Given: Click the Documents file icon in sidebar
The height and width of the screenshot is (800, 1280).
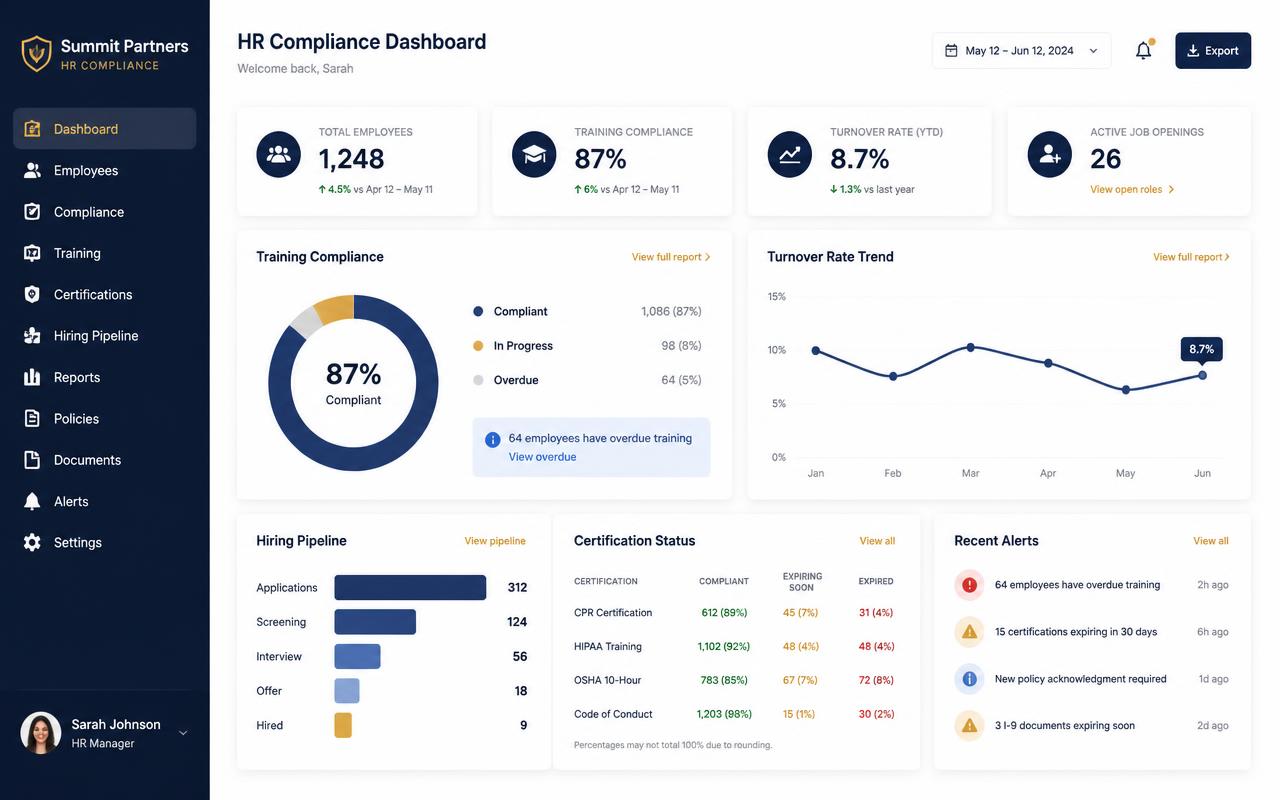Looking at the screenshot, I should (32, 460).
